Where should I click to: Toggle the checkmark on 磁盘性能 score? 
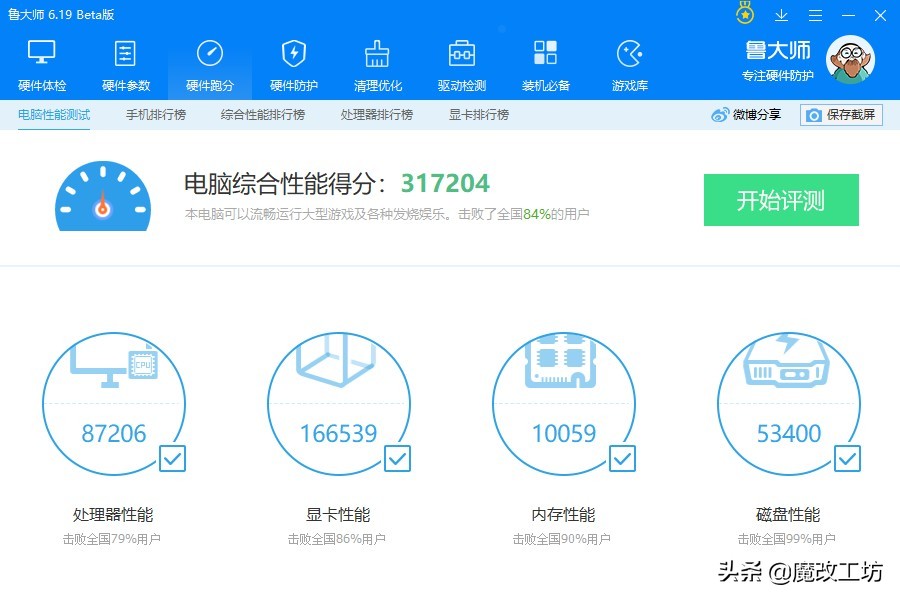click(847, 459)
